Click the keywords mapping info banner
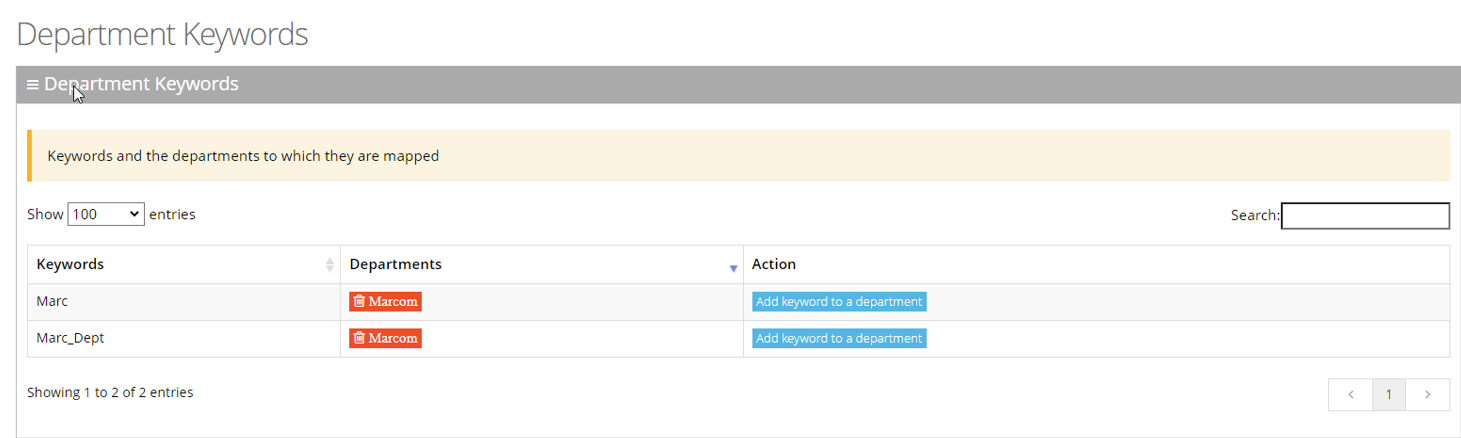The height and width of the screenshot is (438, 1461). (x=243, y=156)
